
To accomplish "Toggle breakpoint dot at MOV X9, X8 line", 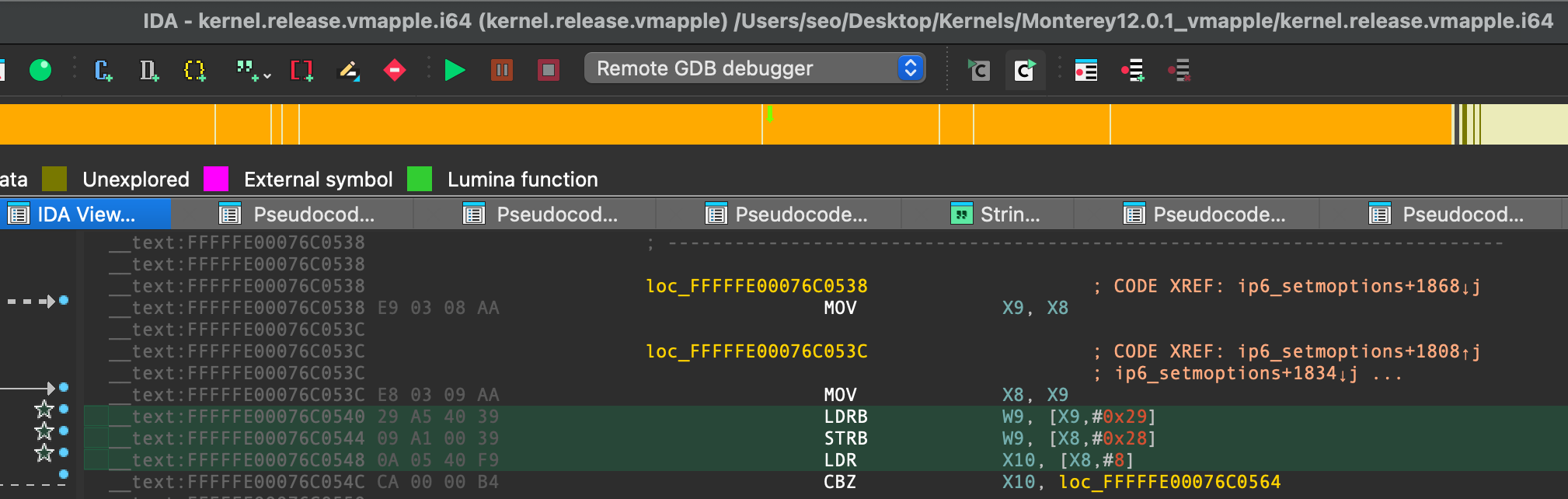I will coord(64,300).
